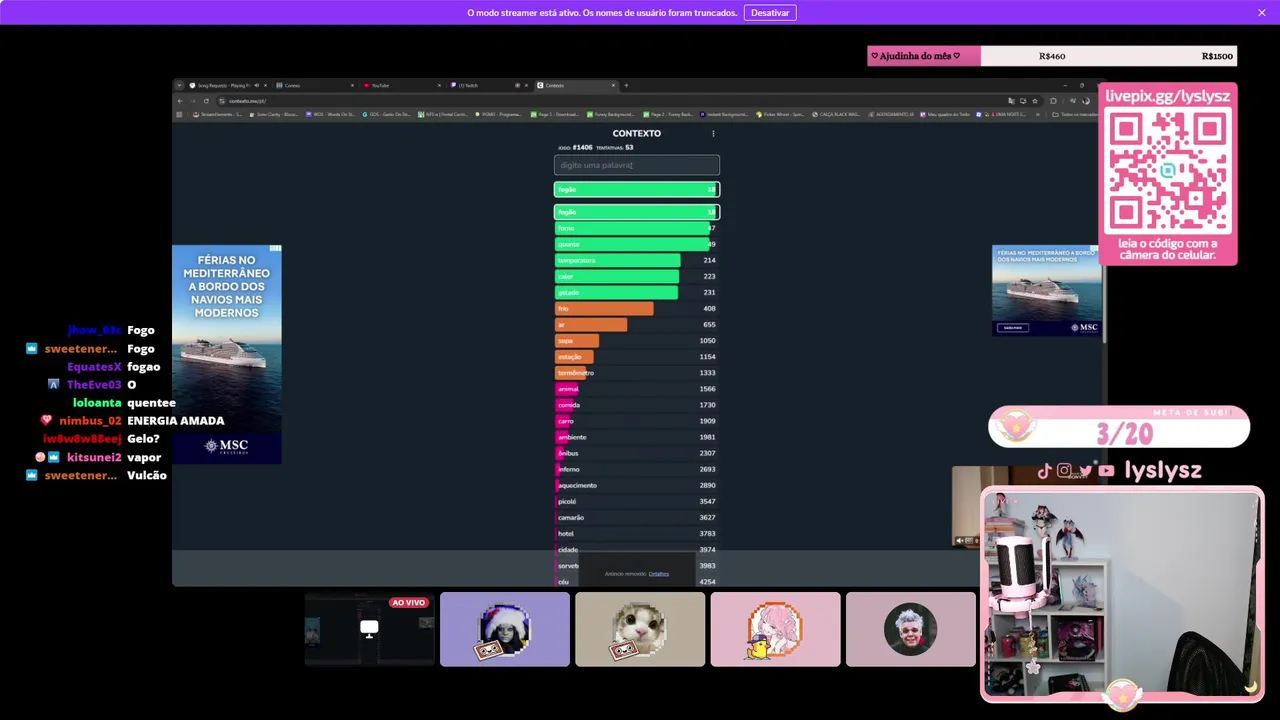Click chat user loloanta
This screenshot has height=720, width=1280.
click(x=97, y=403)
